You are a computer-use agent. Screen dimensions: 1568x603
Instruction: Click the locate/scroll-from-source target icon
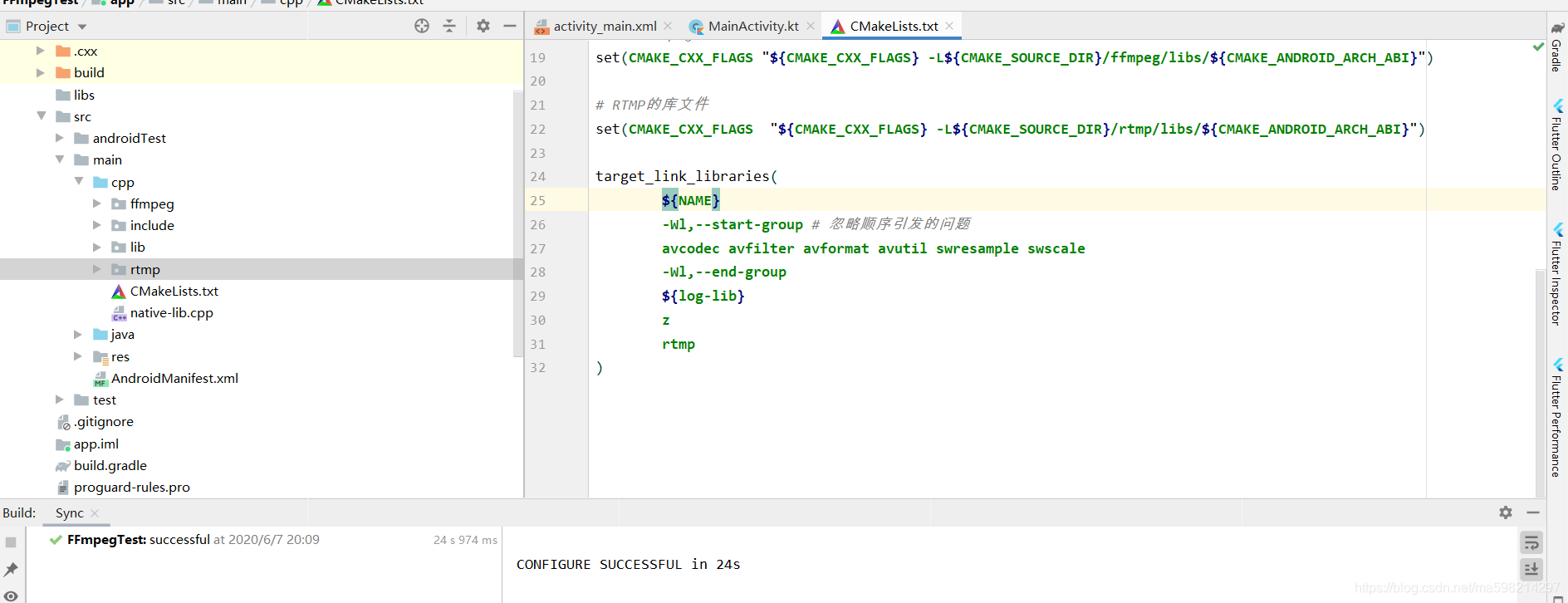pos(422,26)
